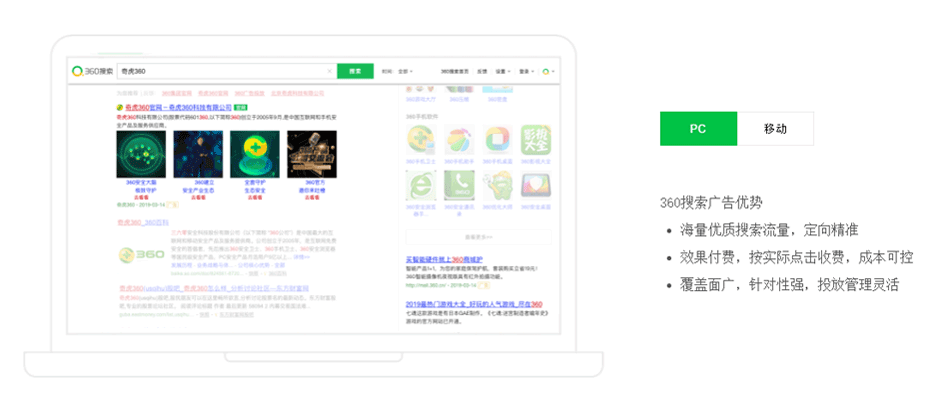Click the green 官网 badge

point(240,107)
